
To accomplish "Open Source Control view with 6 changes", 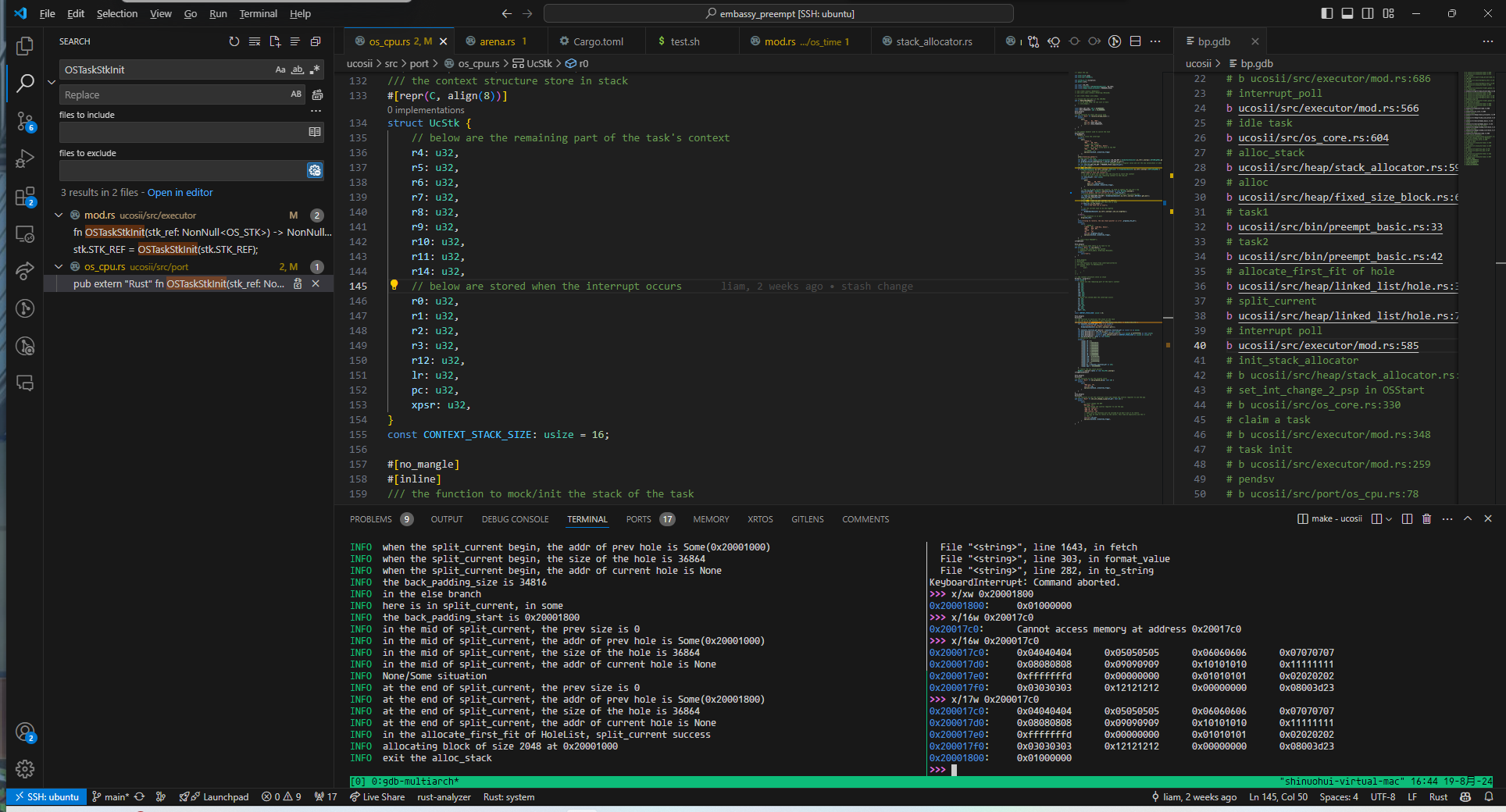I will [25, 121].
